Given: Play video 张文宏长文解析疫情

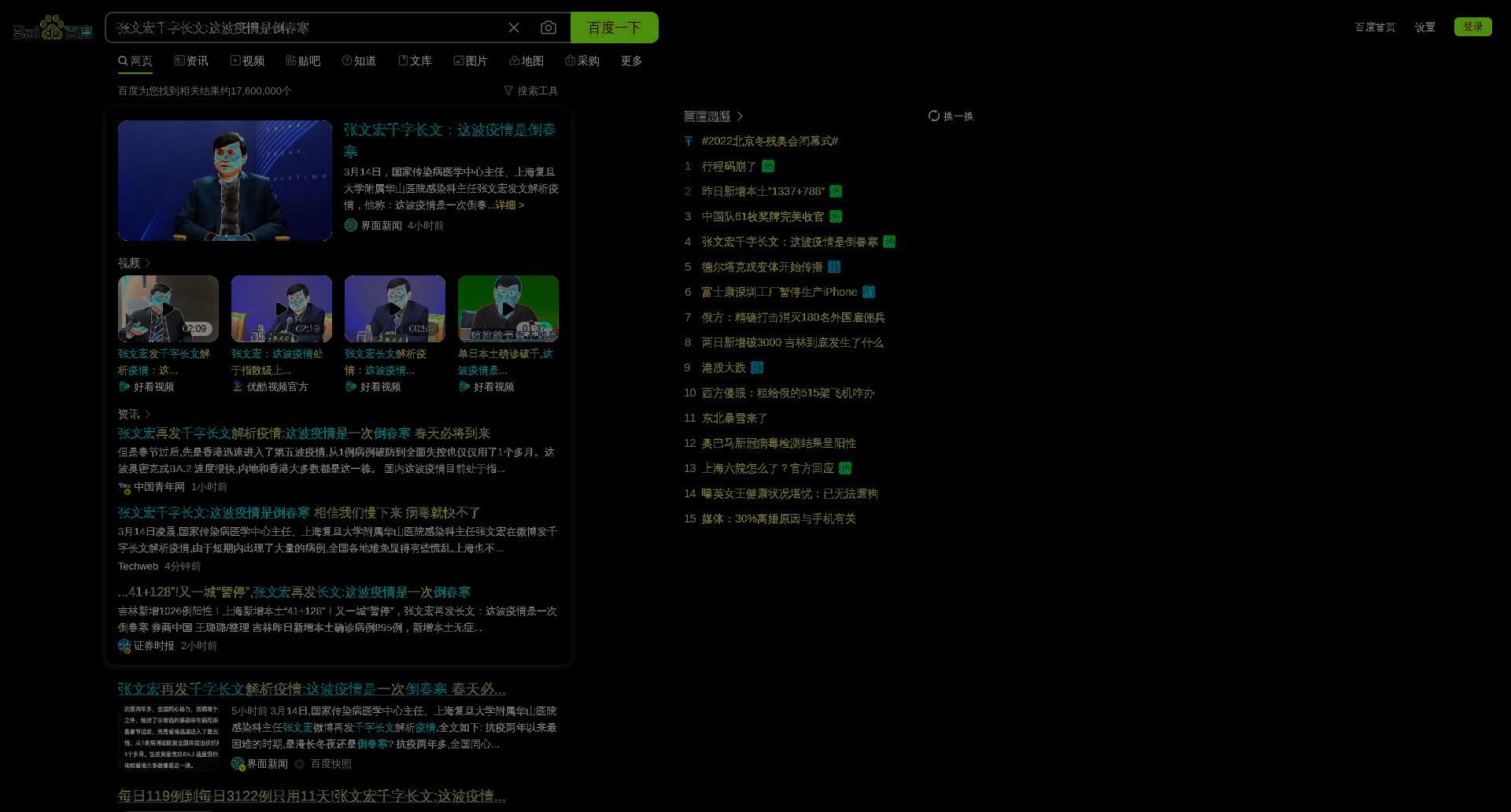Looking at the screenshot, I should 395,308.
